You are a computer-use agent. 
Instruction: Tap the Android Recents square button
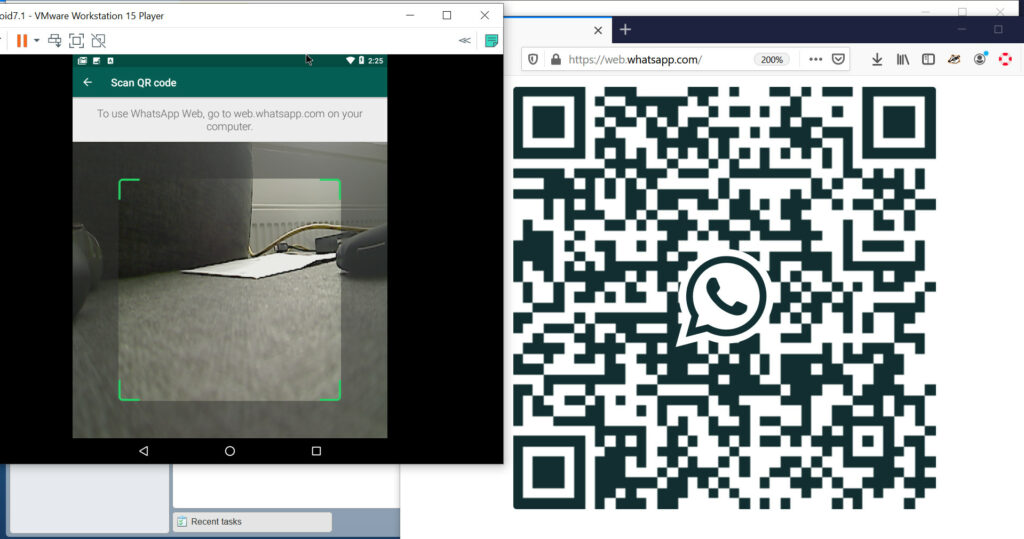click(x=316, y=451)
